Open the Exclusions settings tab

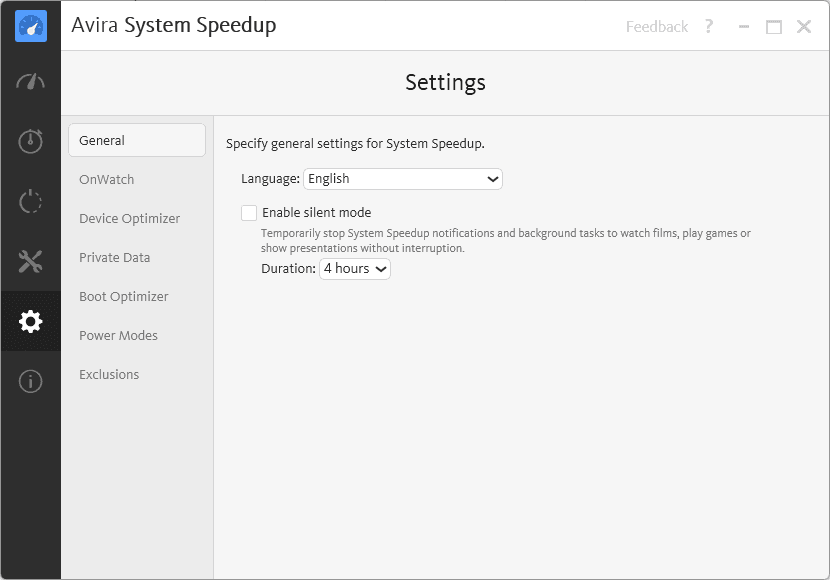click(x=109, y=375)
